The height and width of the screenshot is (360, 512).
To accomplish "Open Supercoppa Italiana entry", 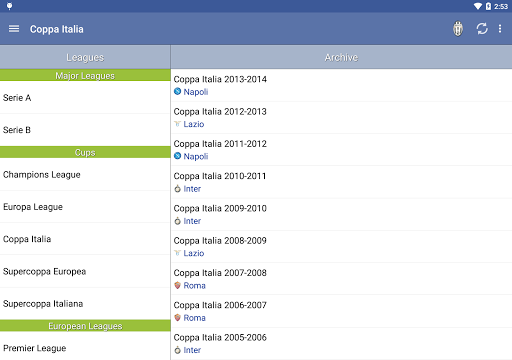I will click(85, 304).
